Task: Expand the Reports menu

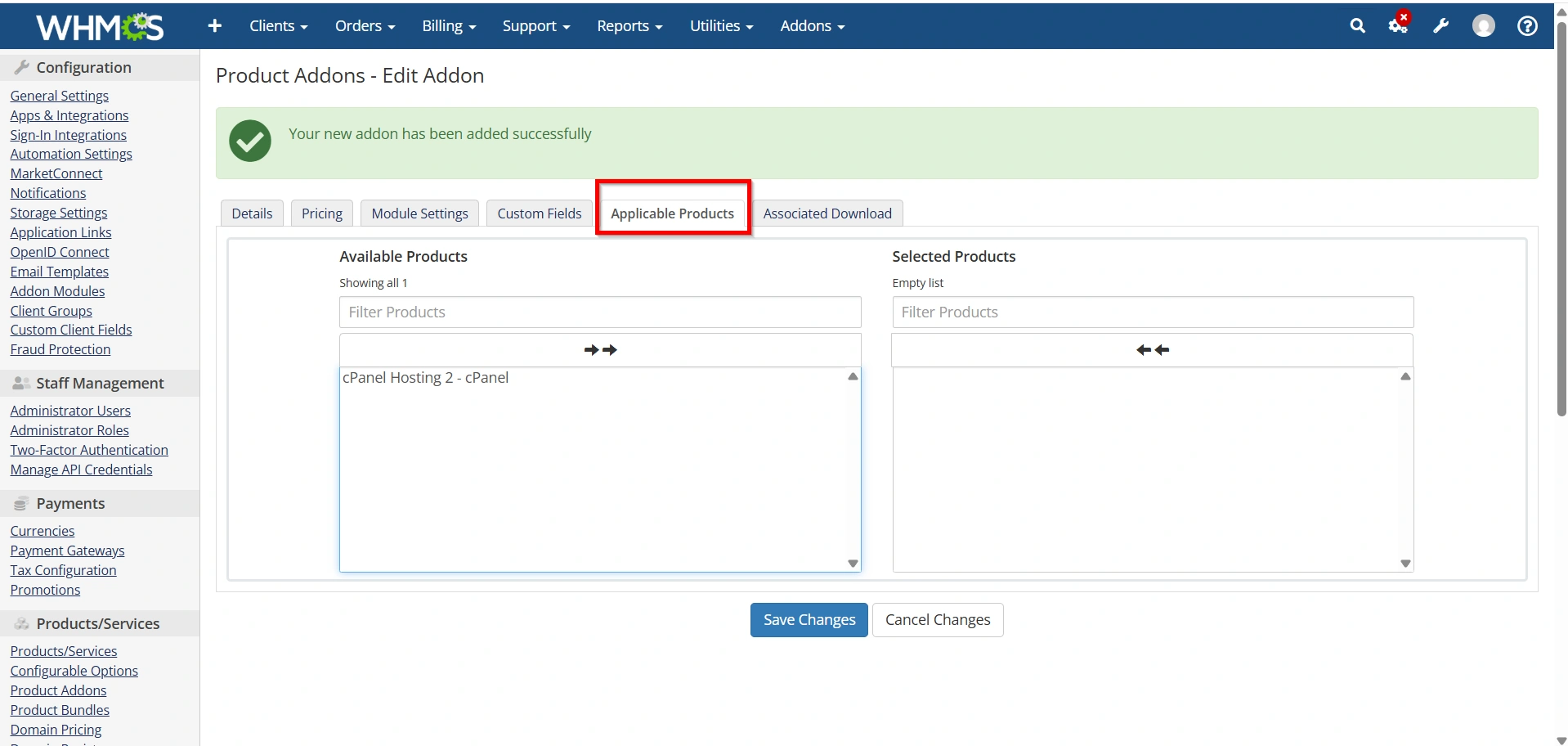Action: tap(629, 26)
